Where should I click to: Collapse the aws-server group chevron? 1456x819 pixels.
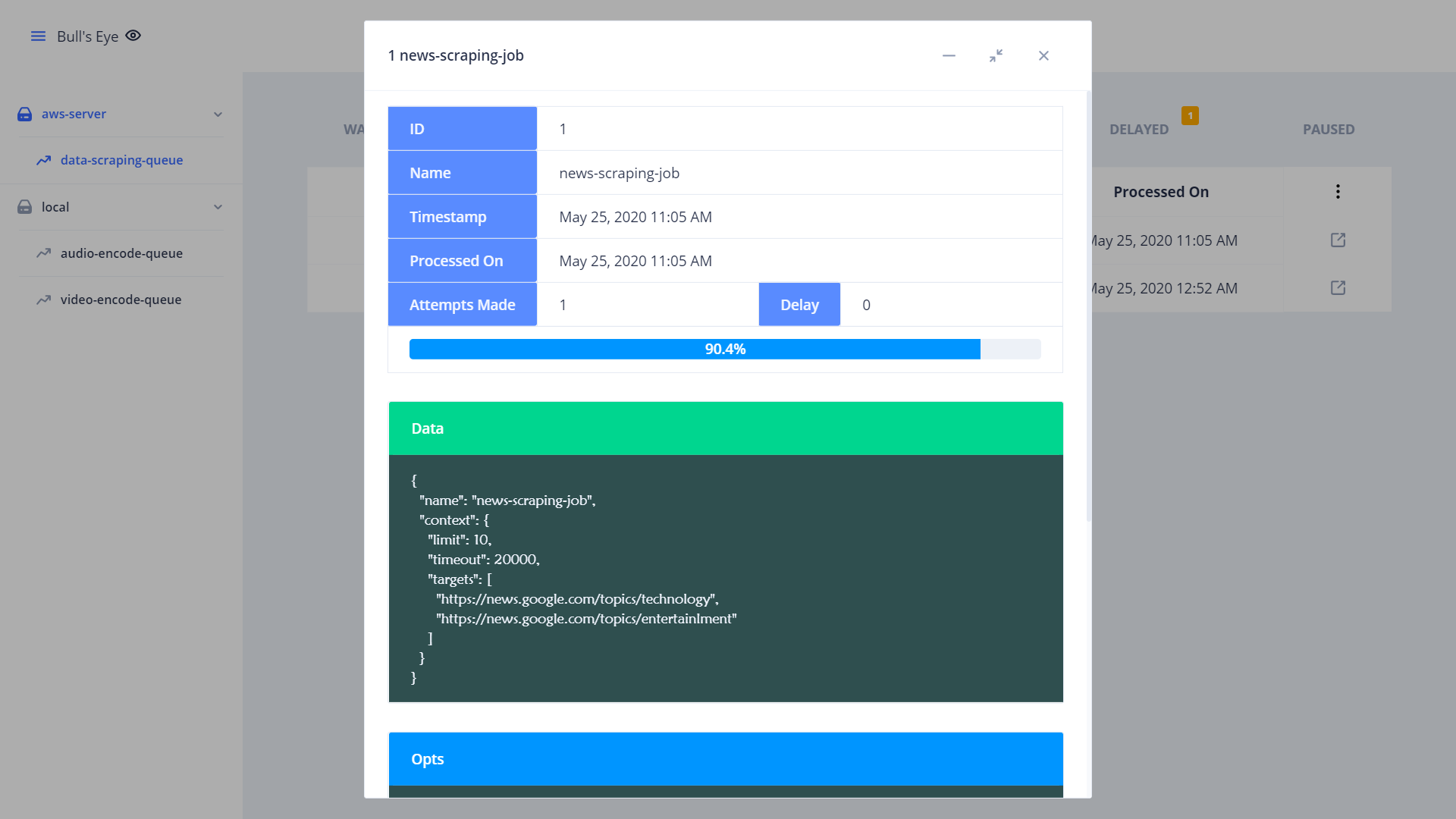[x=218, y=115]
